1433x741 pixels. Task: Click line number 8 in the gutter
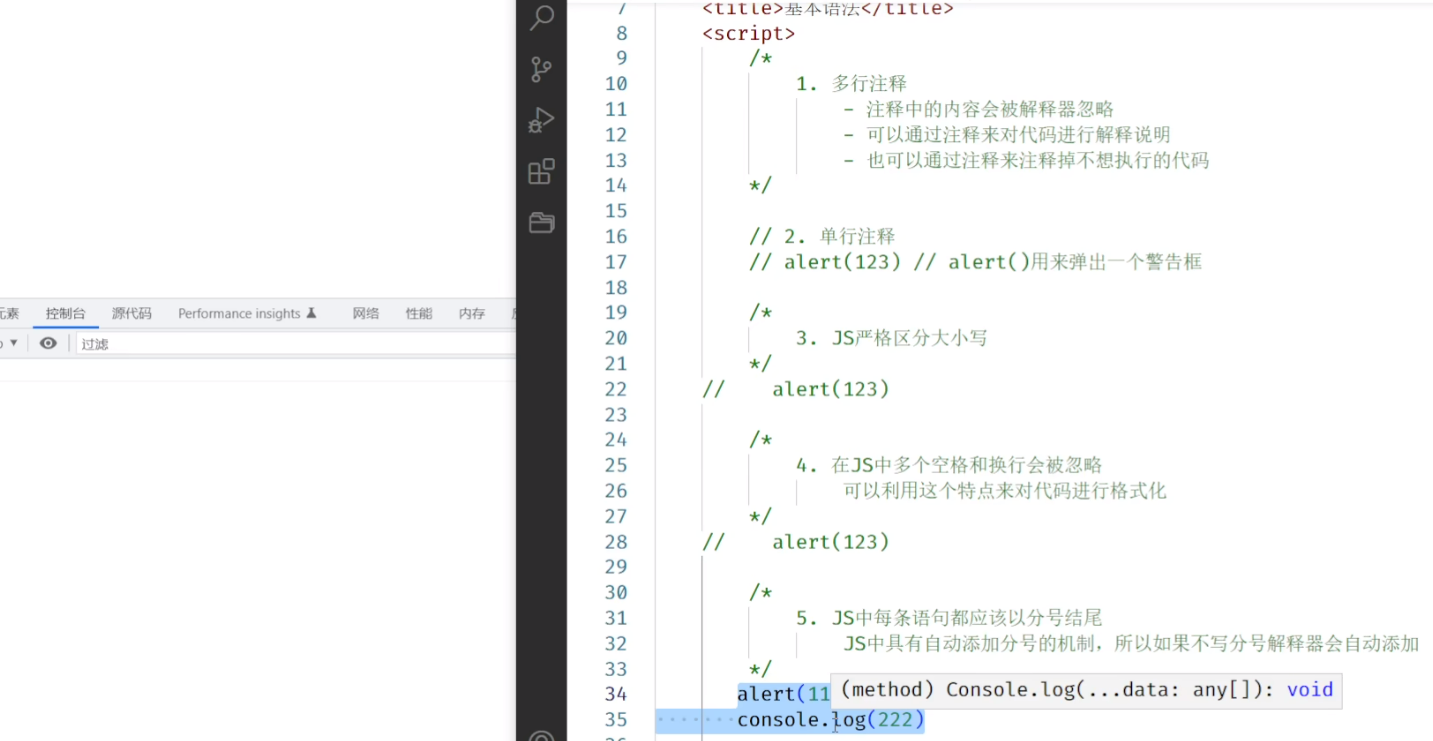coord(622,33)
